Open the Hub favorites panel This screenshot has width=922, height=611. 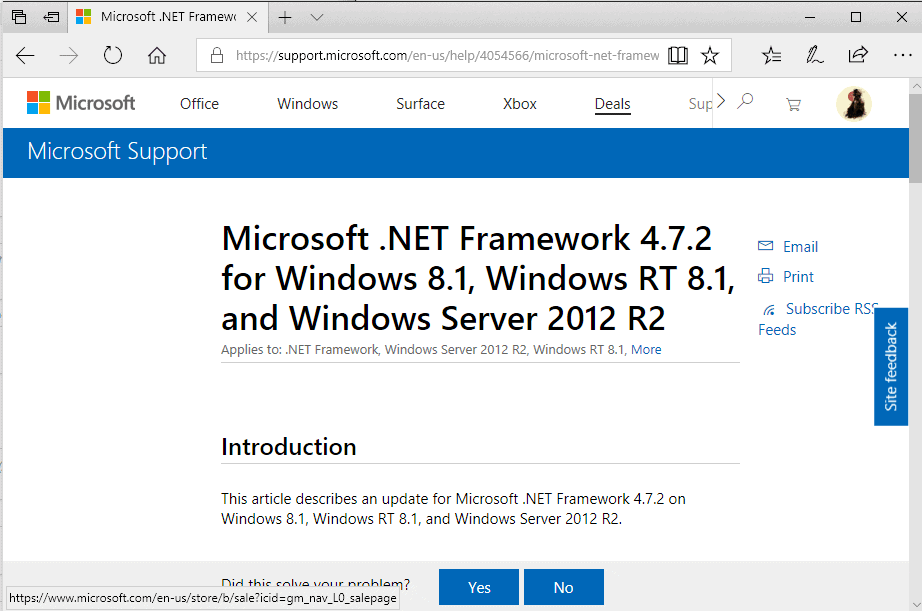pos(771,55)
